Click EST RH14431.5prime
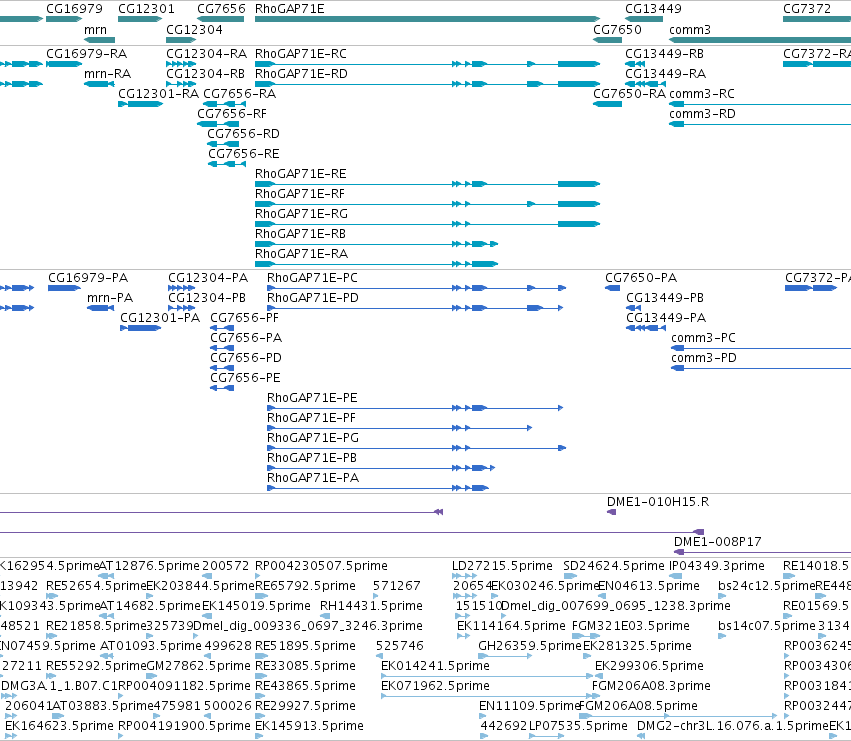 325,616
